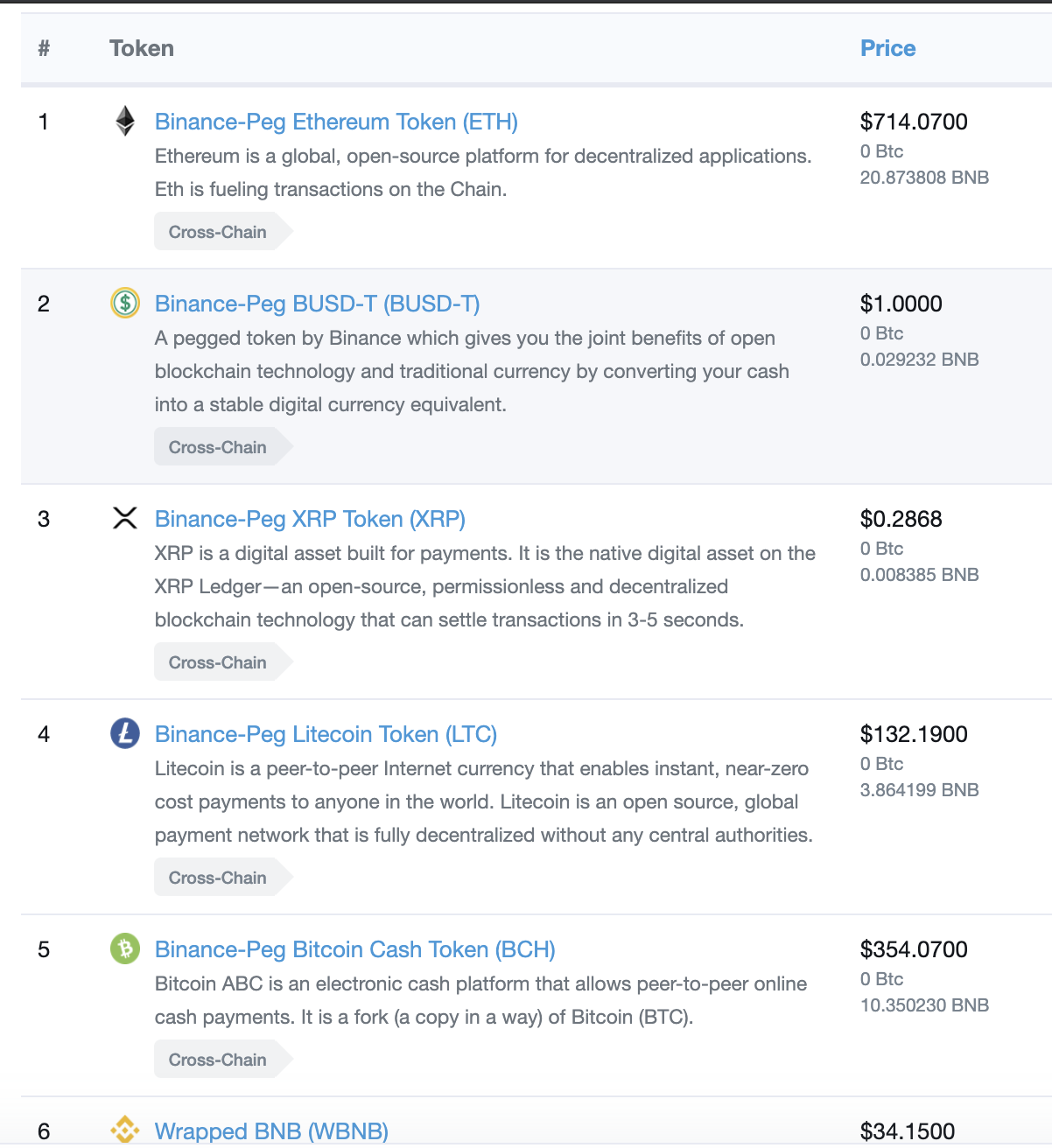Click Cross-Chain tag under Litecoin token
This screenshot has width=1052, height=1148.
[218, 878]
